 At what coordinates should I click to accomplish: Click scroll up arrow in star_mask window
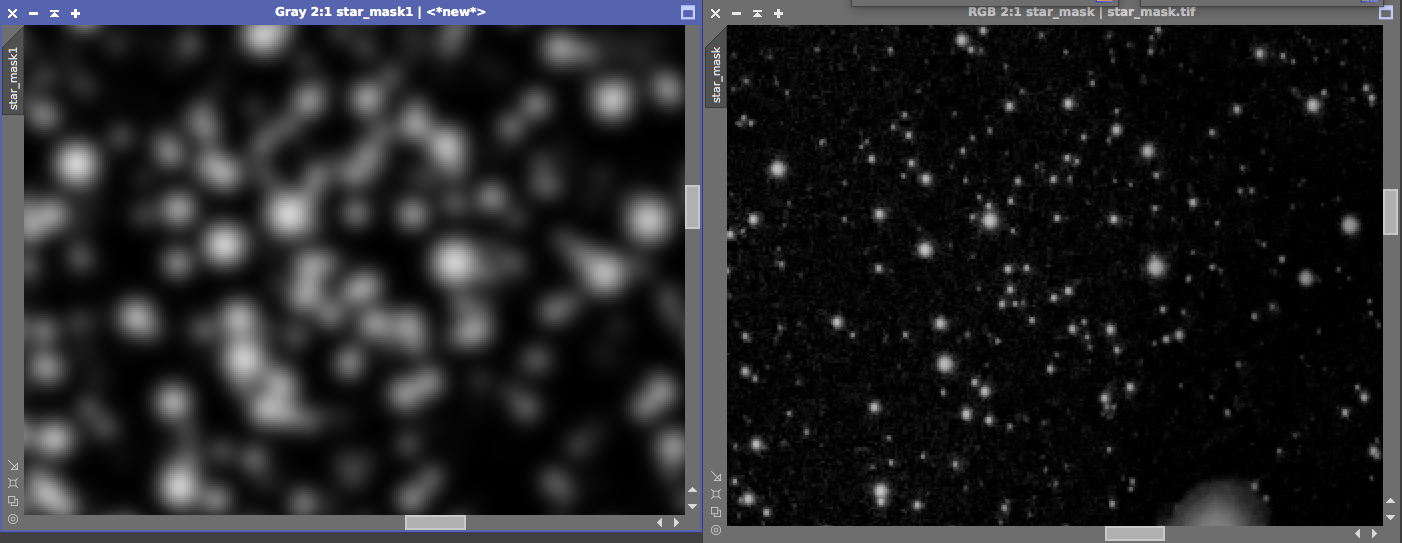coord(1390,501)
